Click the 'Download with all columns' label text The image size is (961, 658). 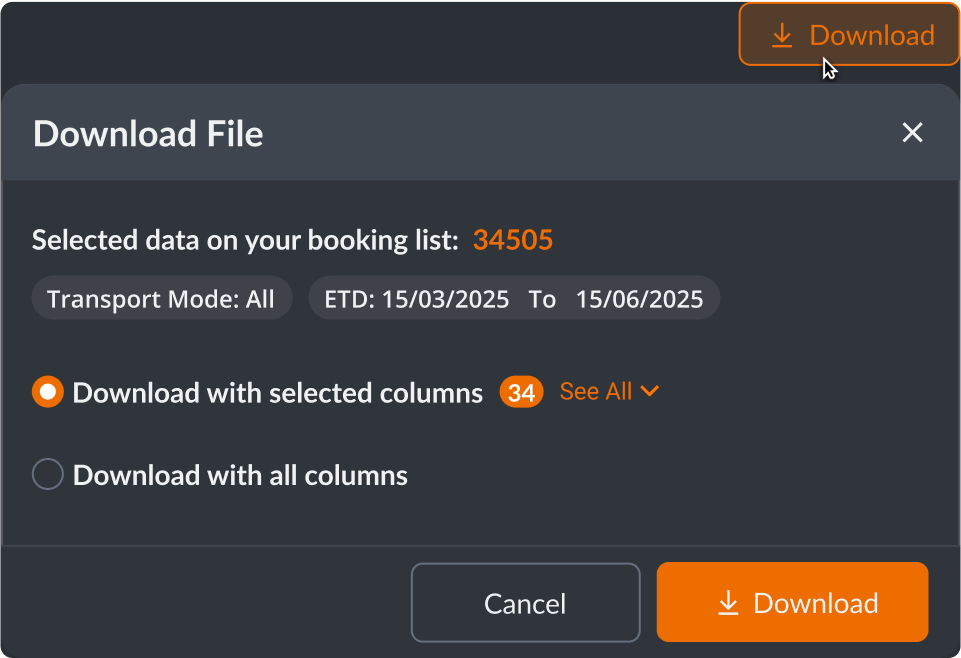240,475
